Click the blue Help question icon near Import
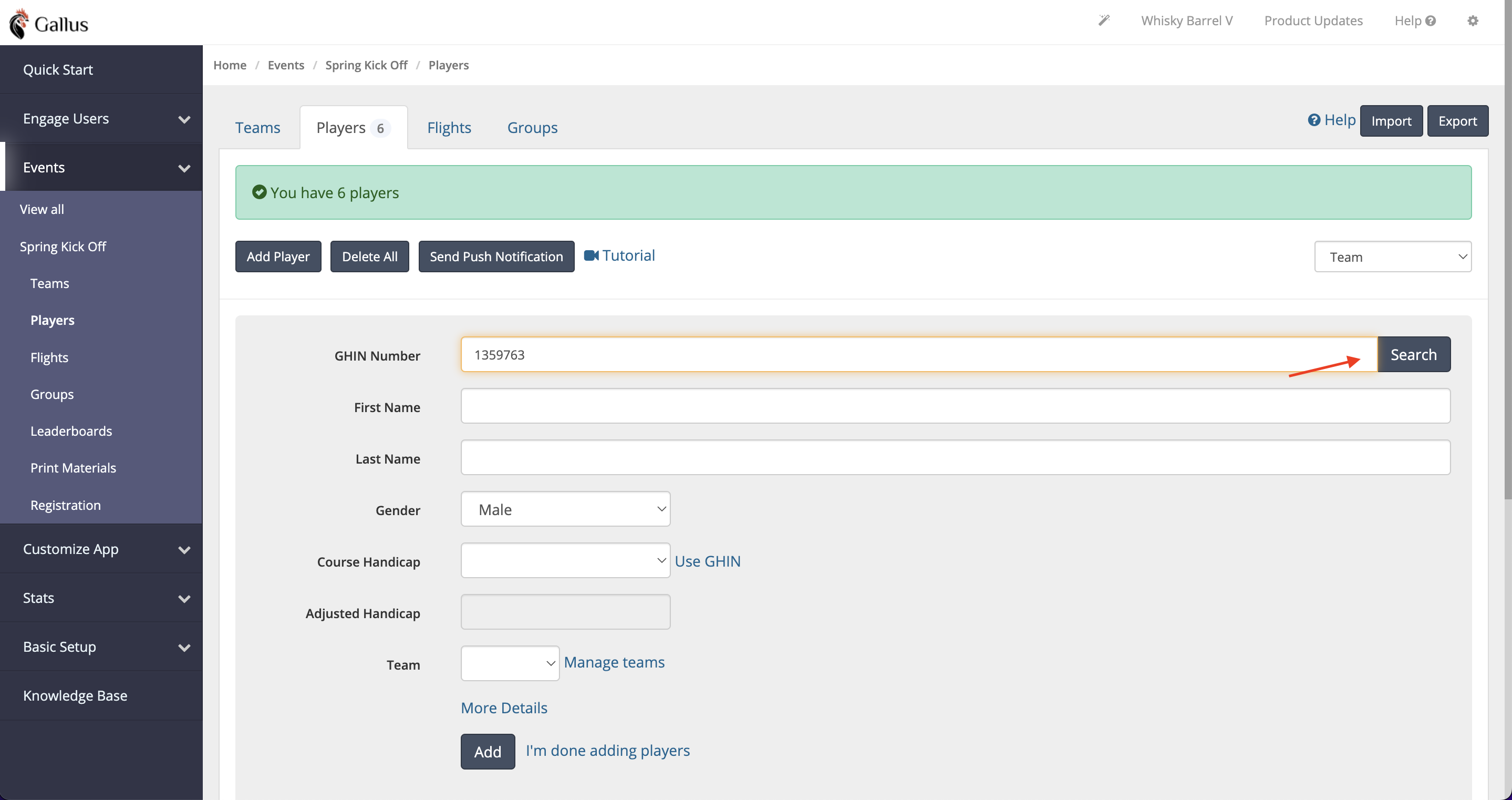 tap(1314, 120)
